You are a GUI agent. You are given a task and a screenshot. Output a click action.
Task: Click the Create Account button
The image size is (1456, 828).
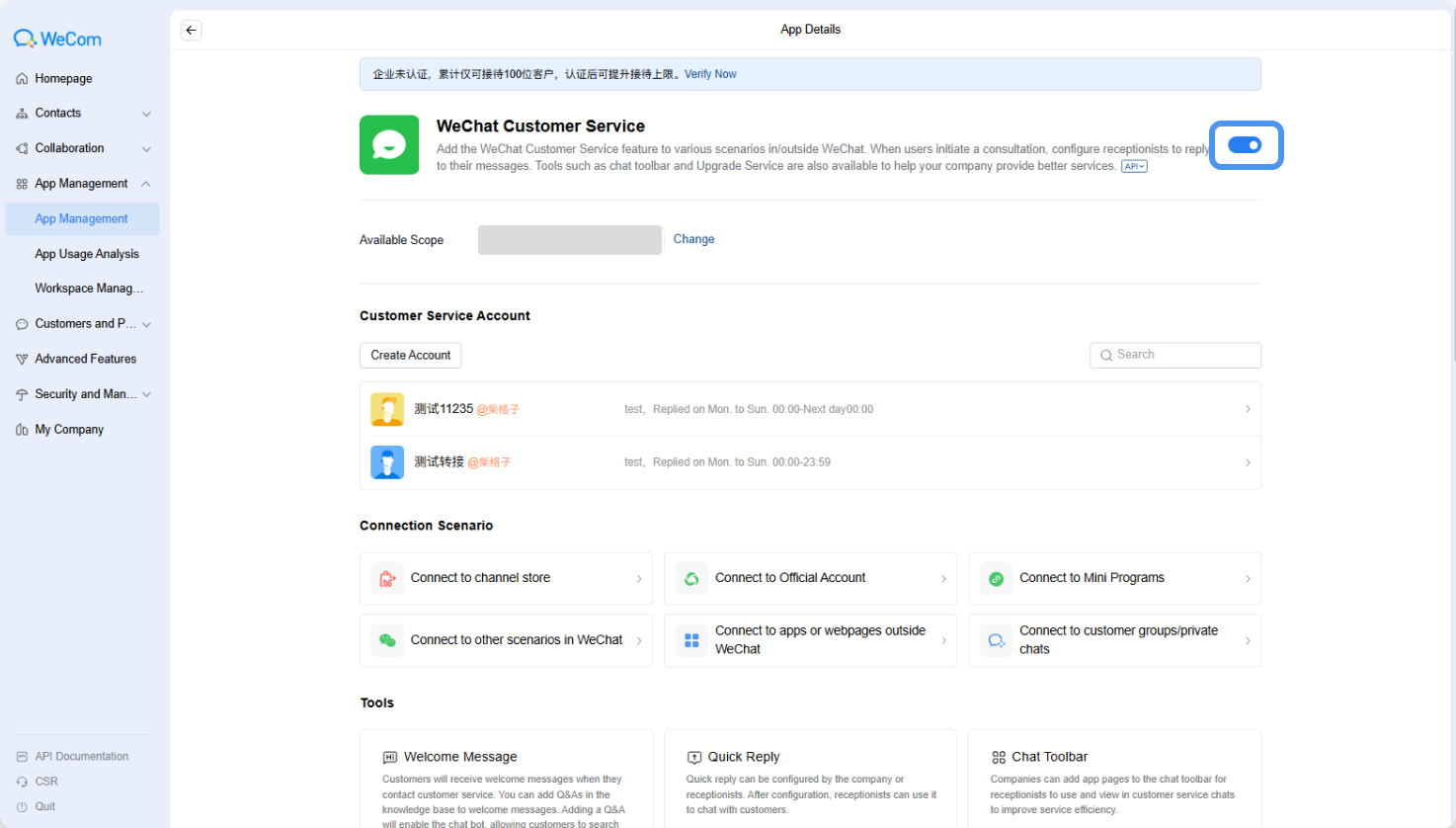coord(411,356)
